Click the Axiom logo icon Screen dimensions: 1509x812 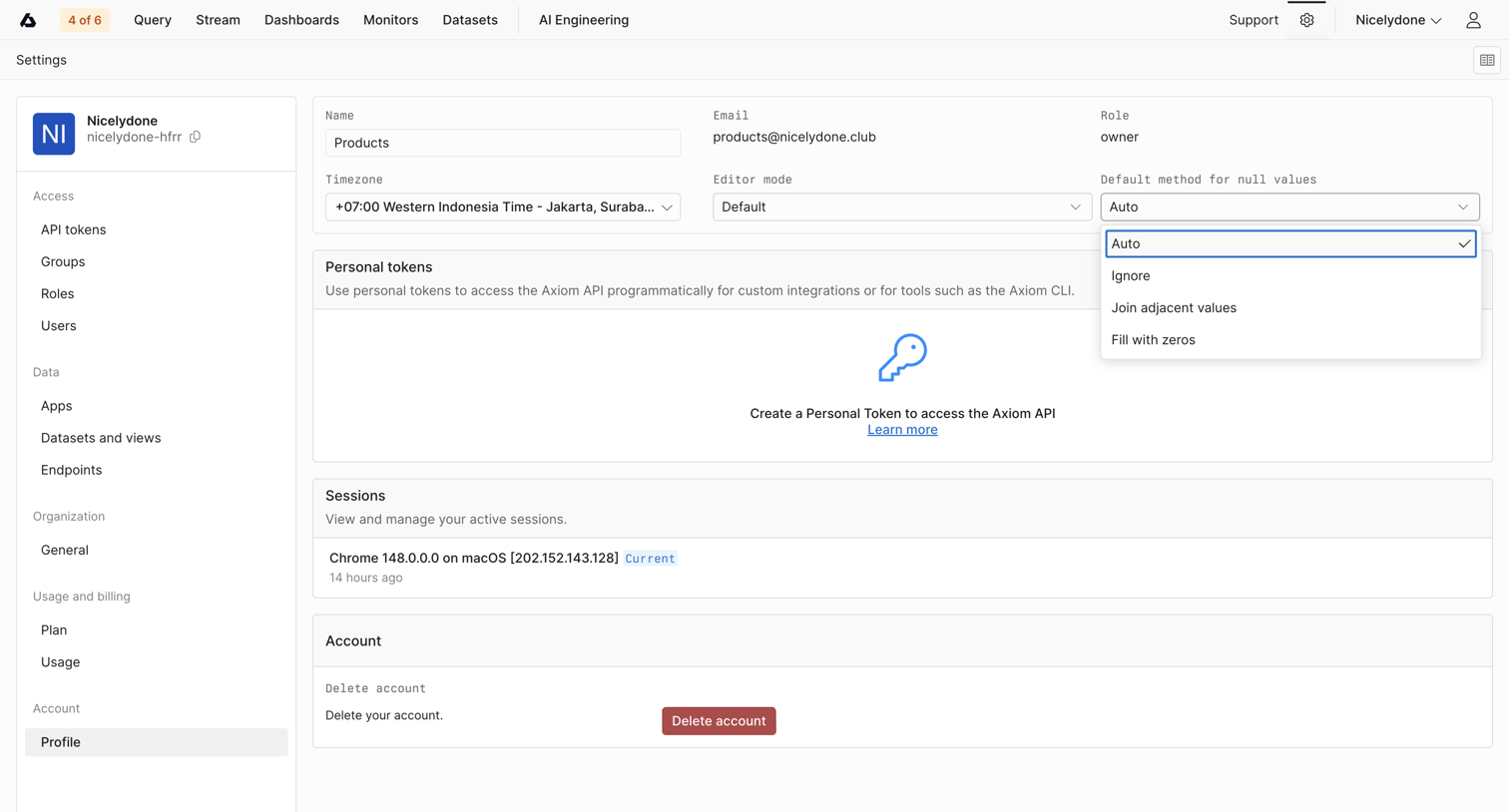28,20
